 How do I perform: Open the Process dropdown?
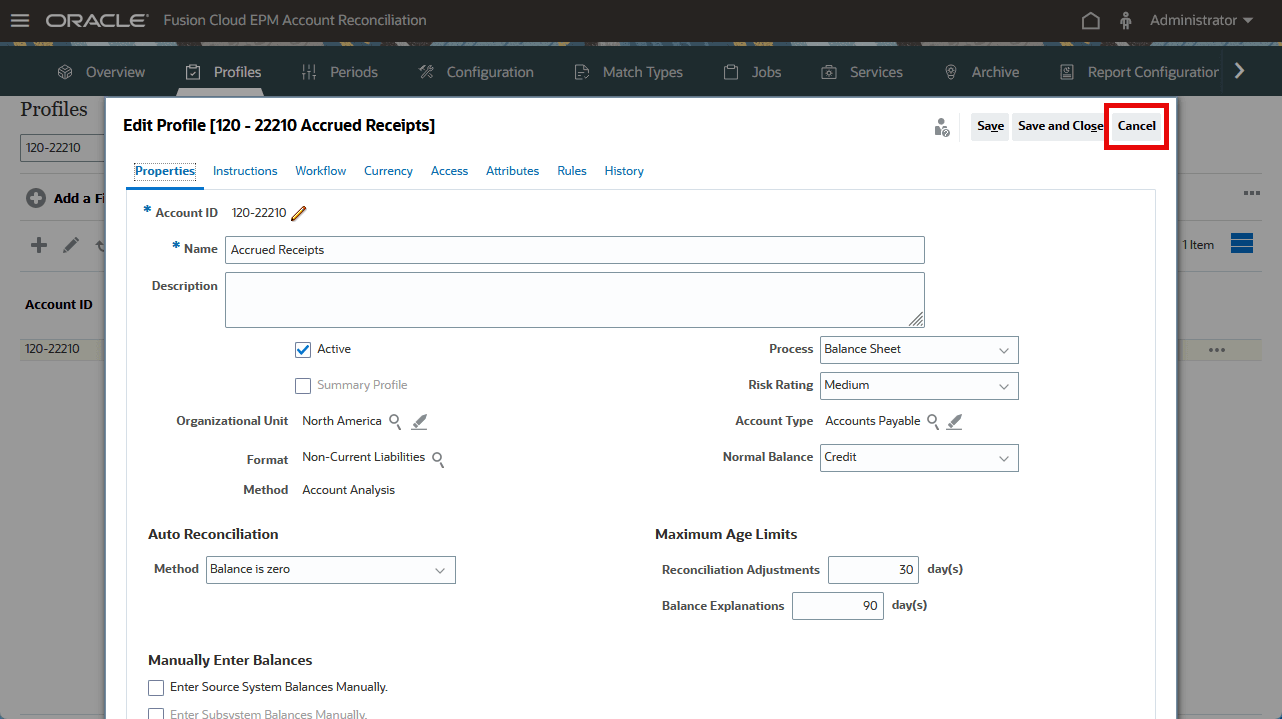(x=919, y=350)
